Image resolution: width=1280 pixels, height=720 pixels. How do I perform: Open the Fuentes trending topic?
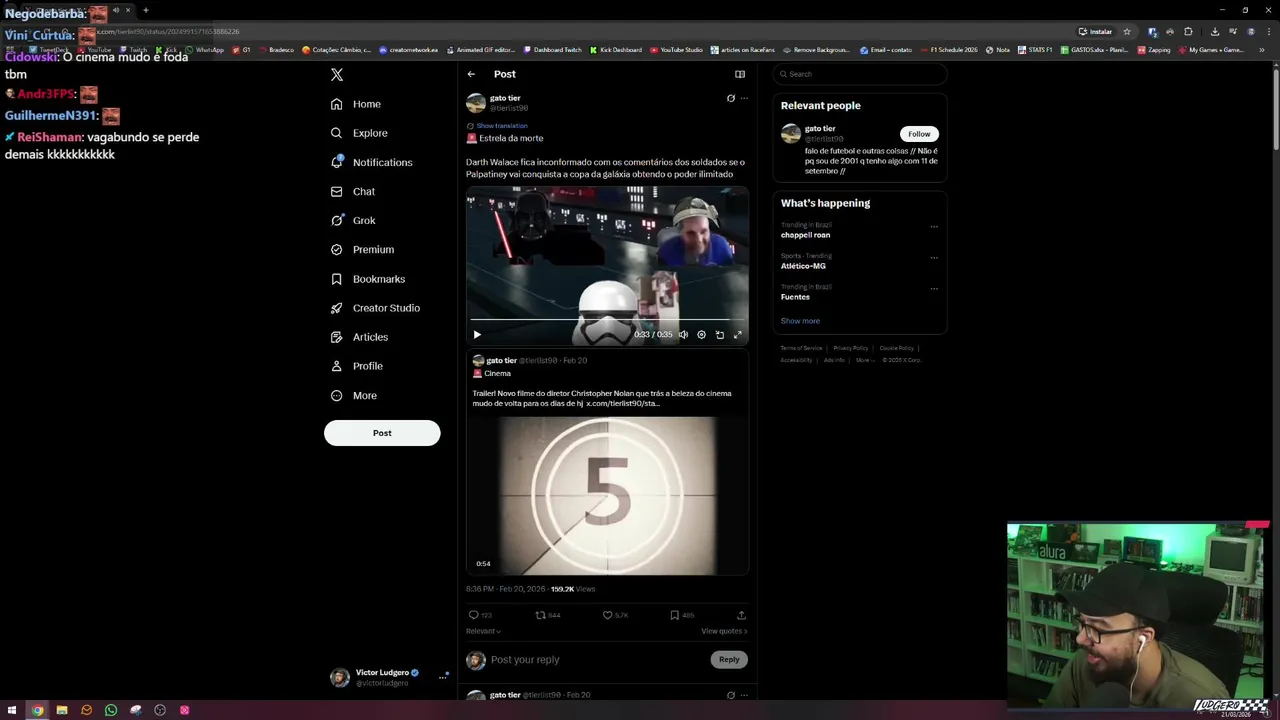coord(795,297)
